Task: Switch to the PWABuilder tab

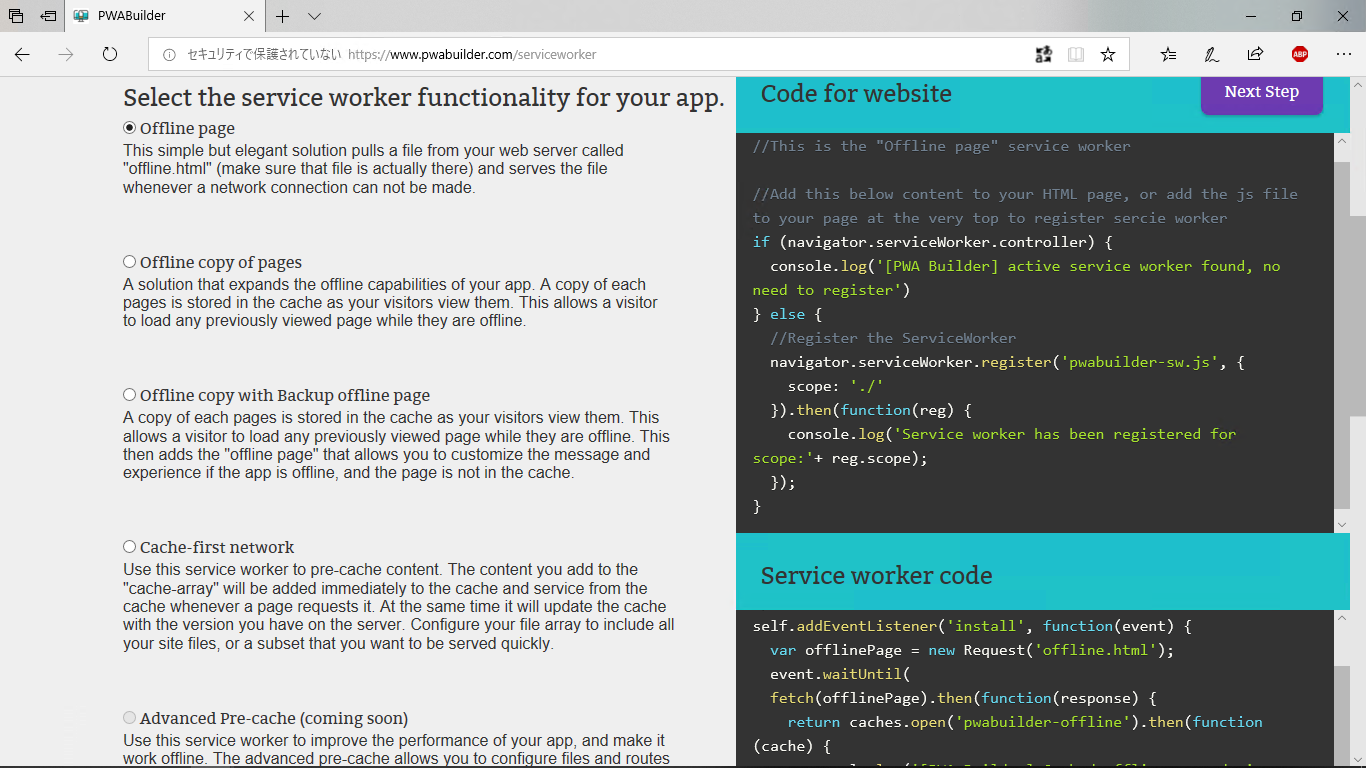Action: pos(165,16)
